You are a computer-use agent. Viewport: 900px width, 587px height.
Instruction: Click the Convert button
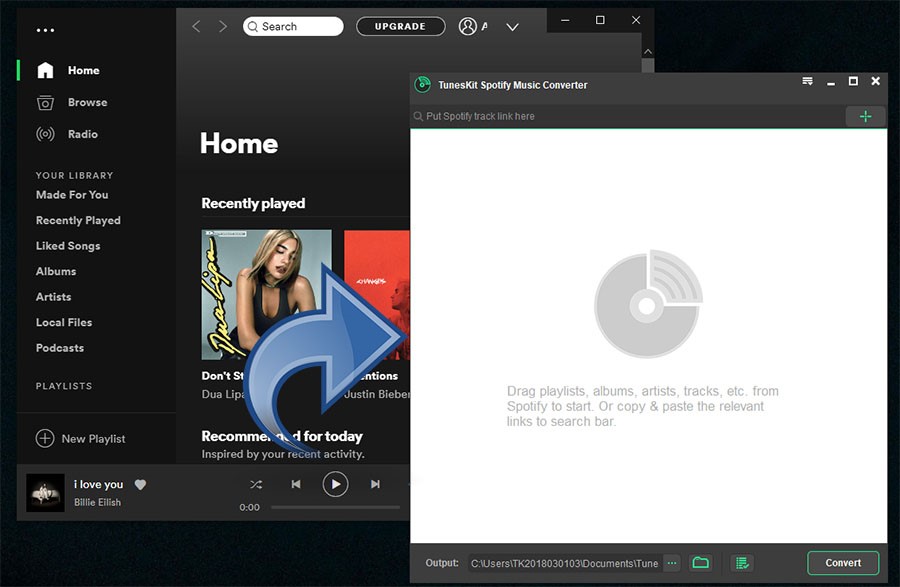pyautogui.click(x=843, y=563)
